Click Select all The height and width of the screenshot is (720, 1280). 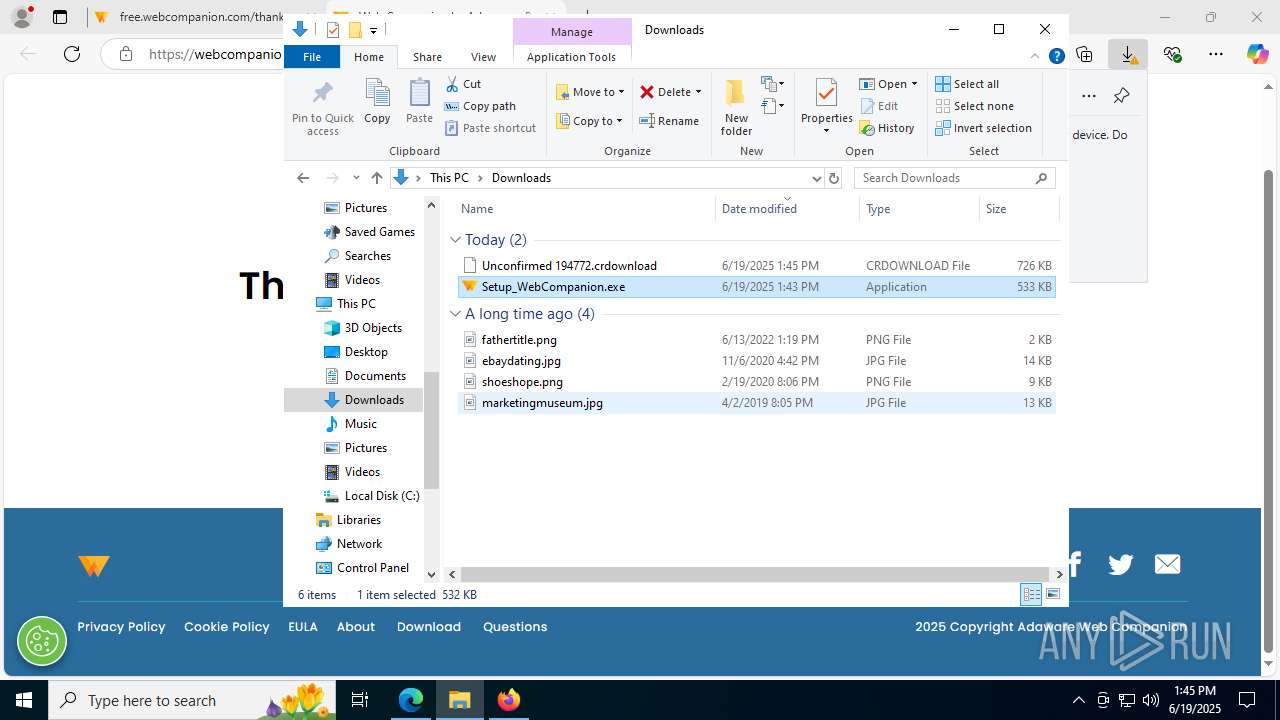967,84
